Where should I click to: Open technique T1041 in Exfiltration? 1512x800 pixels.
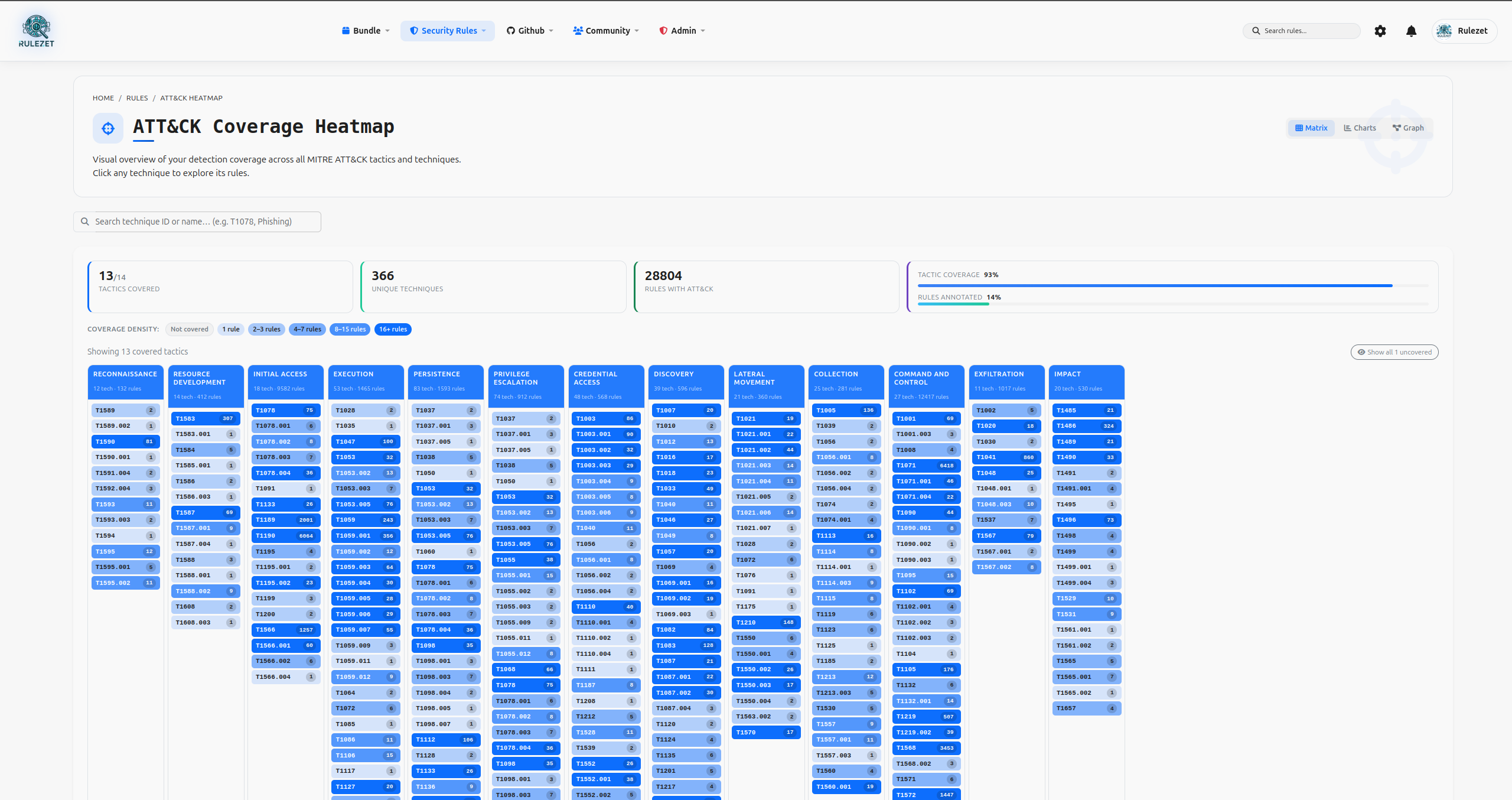click(1006, 457)
